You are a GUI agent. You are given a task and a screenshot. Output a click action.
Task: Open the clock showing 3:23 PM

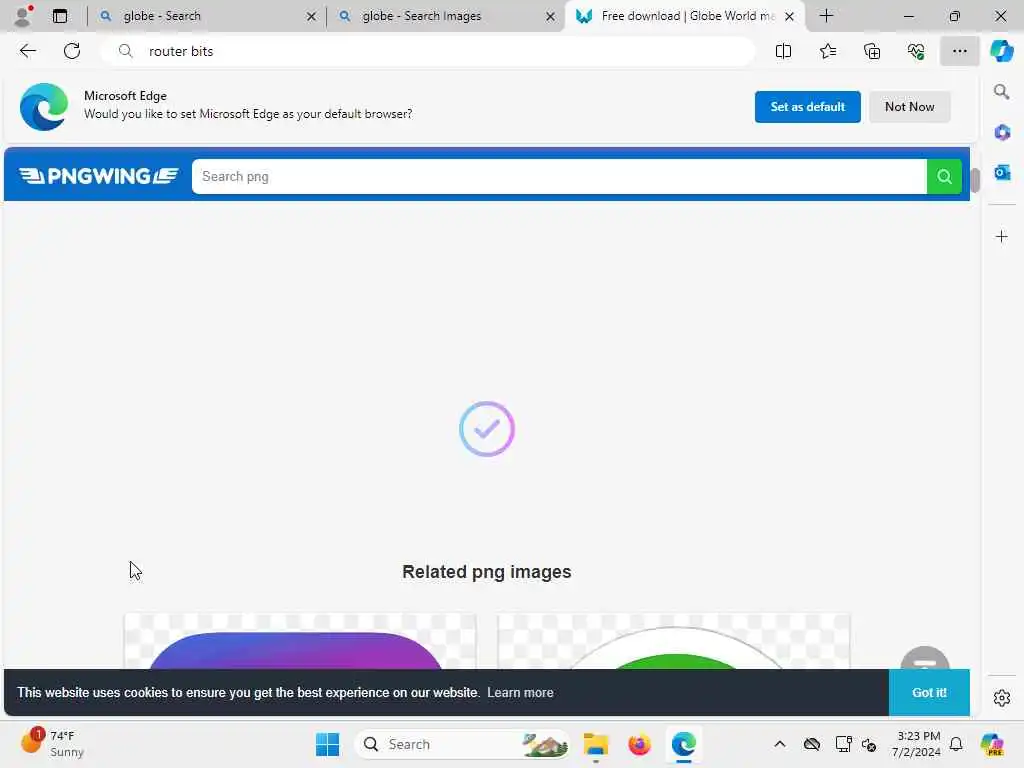coord(918,744)
